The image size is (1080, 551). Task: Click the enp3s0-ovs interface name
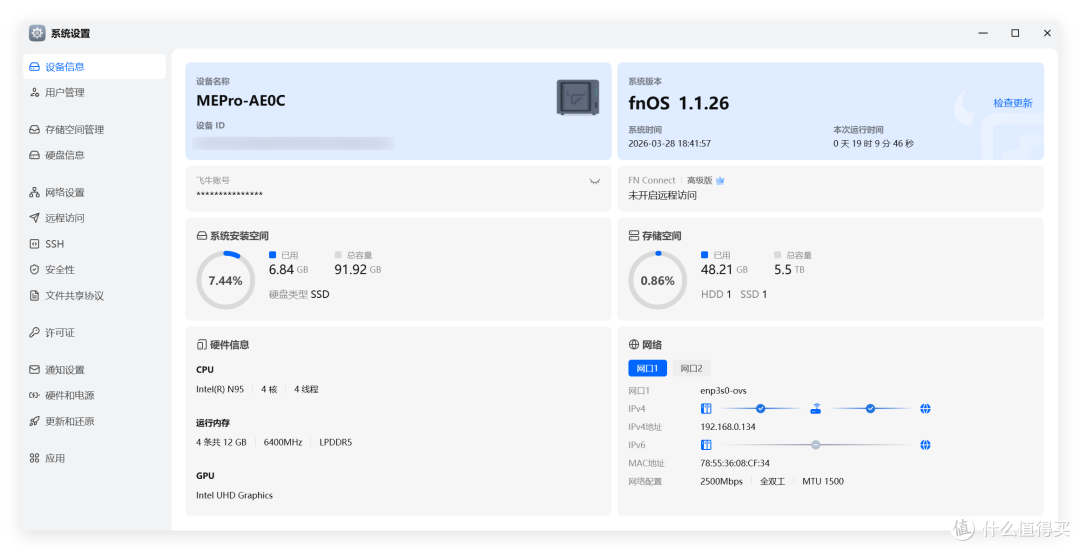tap(723, 391)
